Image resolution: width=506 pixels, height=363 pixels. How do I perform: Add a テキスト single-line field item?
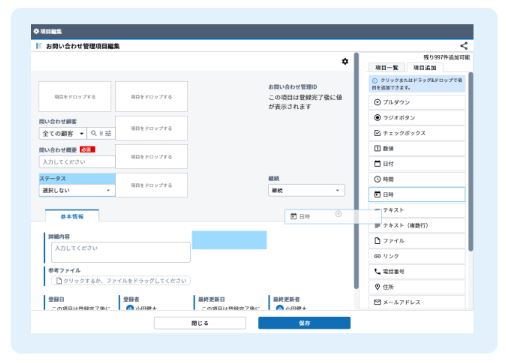pos(417,210)
